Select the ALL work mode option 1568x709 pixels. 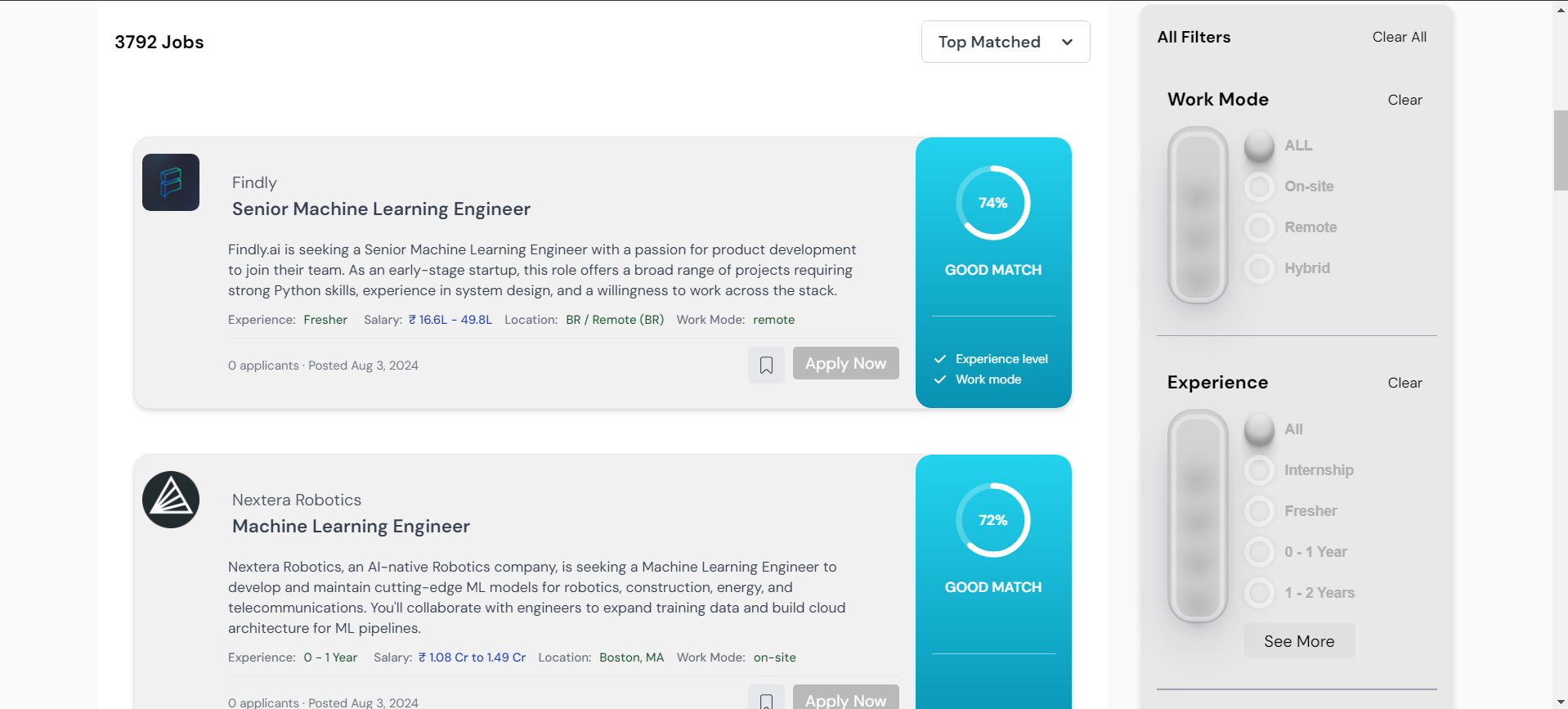point(1259,146)
